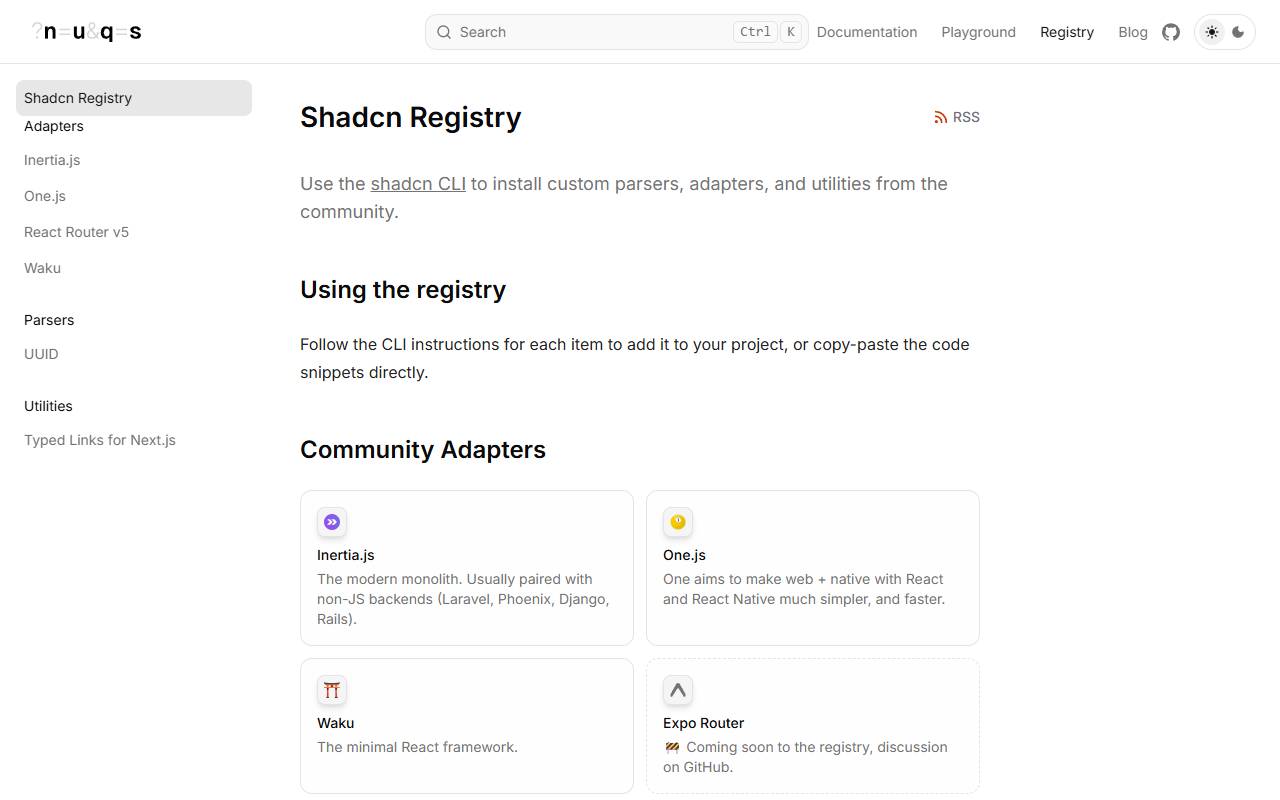Open the One.js card title
This screenshot has width=1280, height=800.
click(684, 555)
